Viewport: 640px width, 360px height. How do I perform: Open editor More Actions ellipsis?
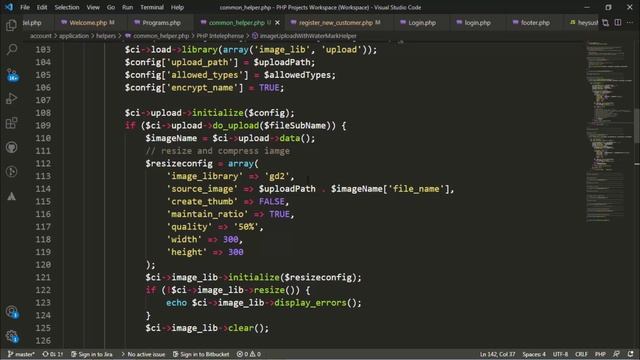630,23
